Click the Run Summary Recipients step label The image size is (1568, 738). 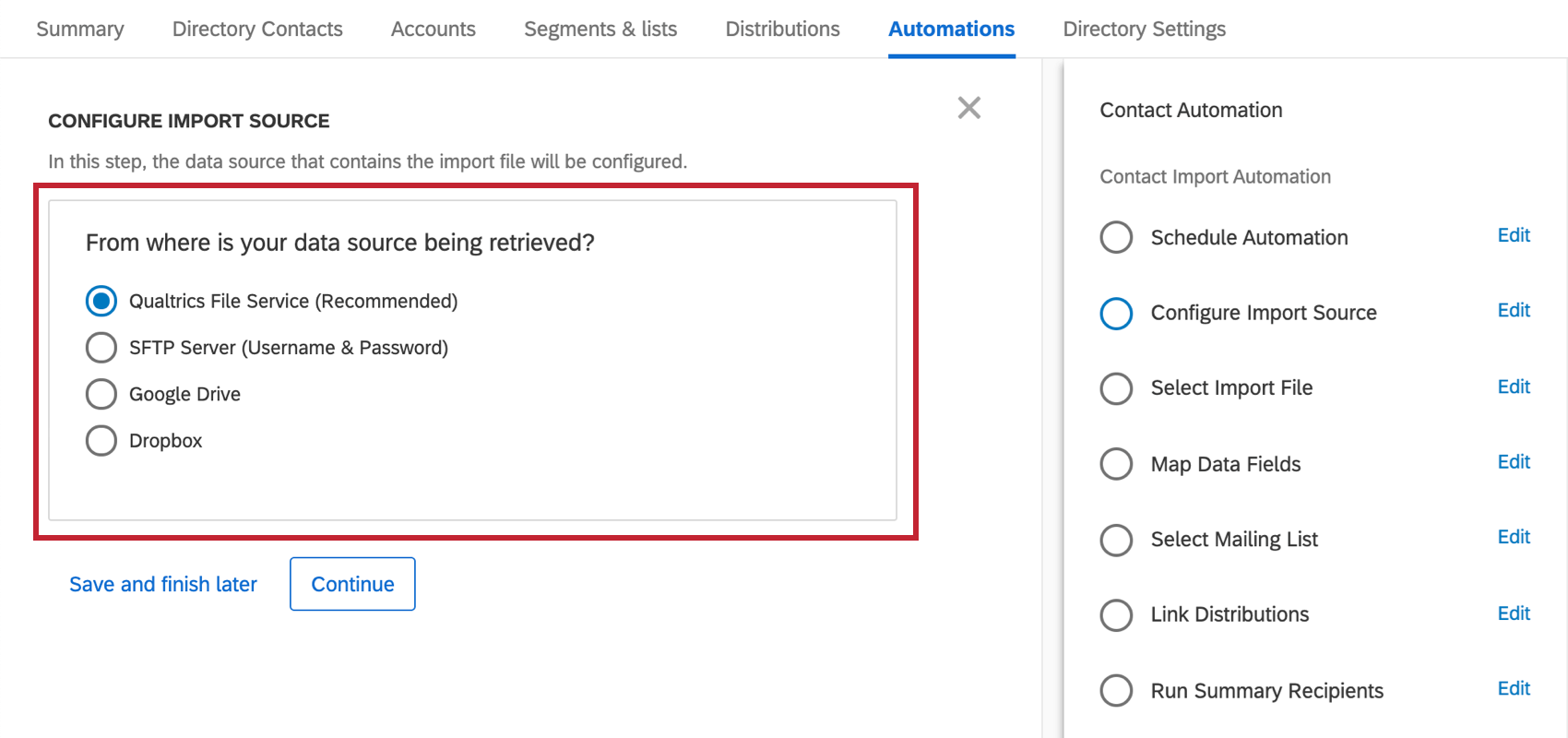(x=1266, y=691)
